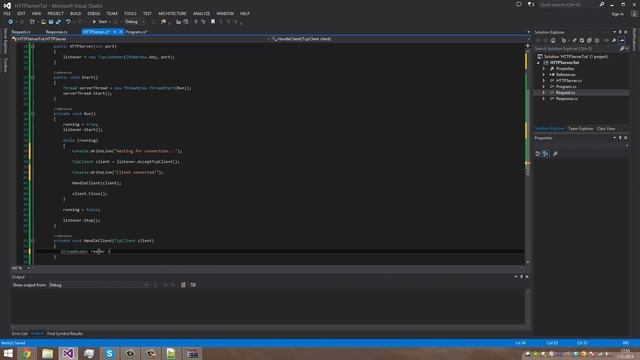Open Chrome from the taskbar

coord(27,353)
